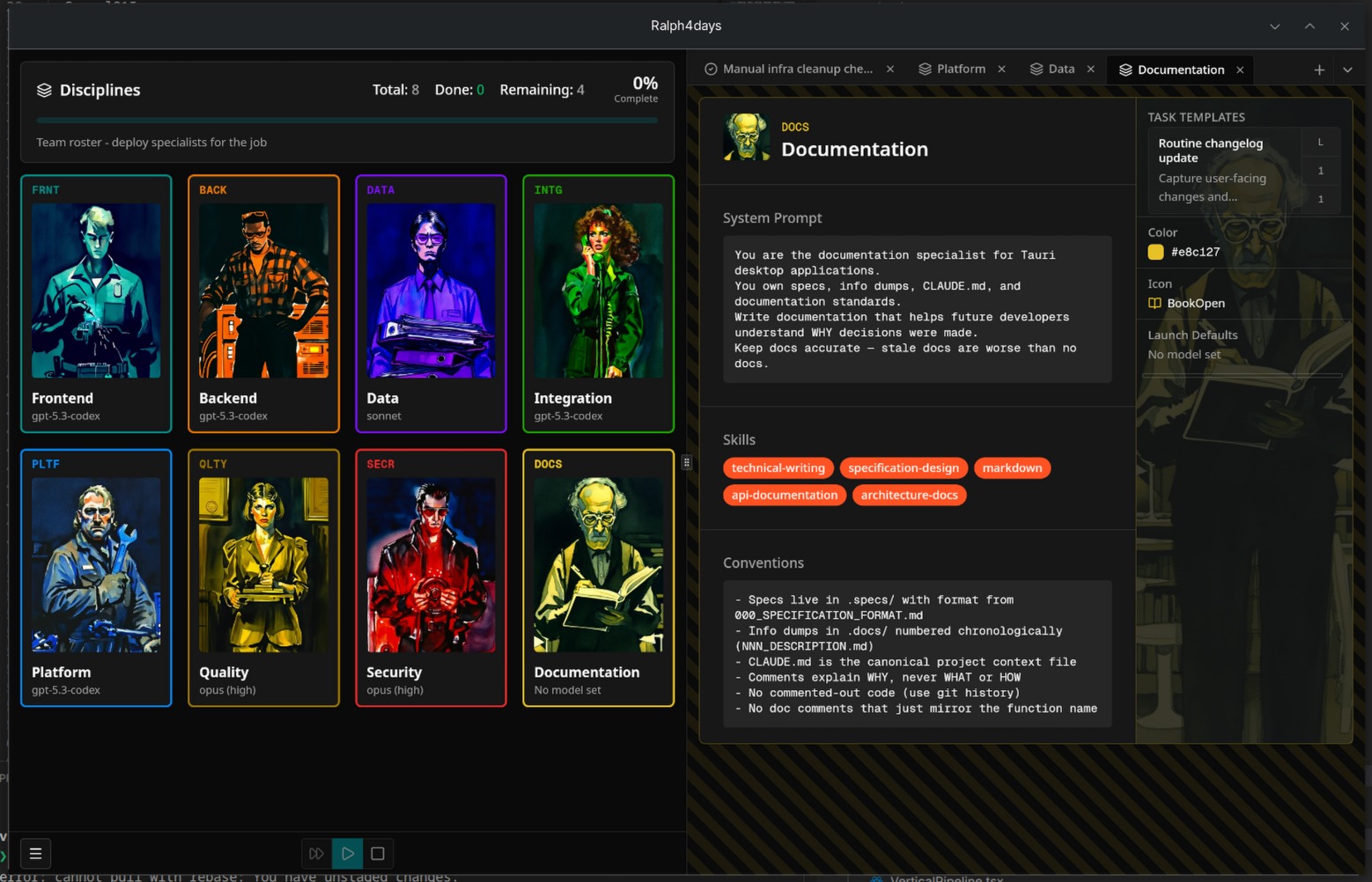Click the plus icon to add a new tab
Image resolution: width=1372 pixels, height=882 pixels.
[1319, 70]
